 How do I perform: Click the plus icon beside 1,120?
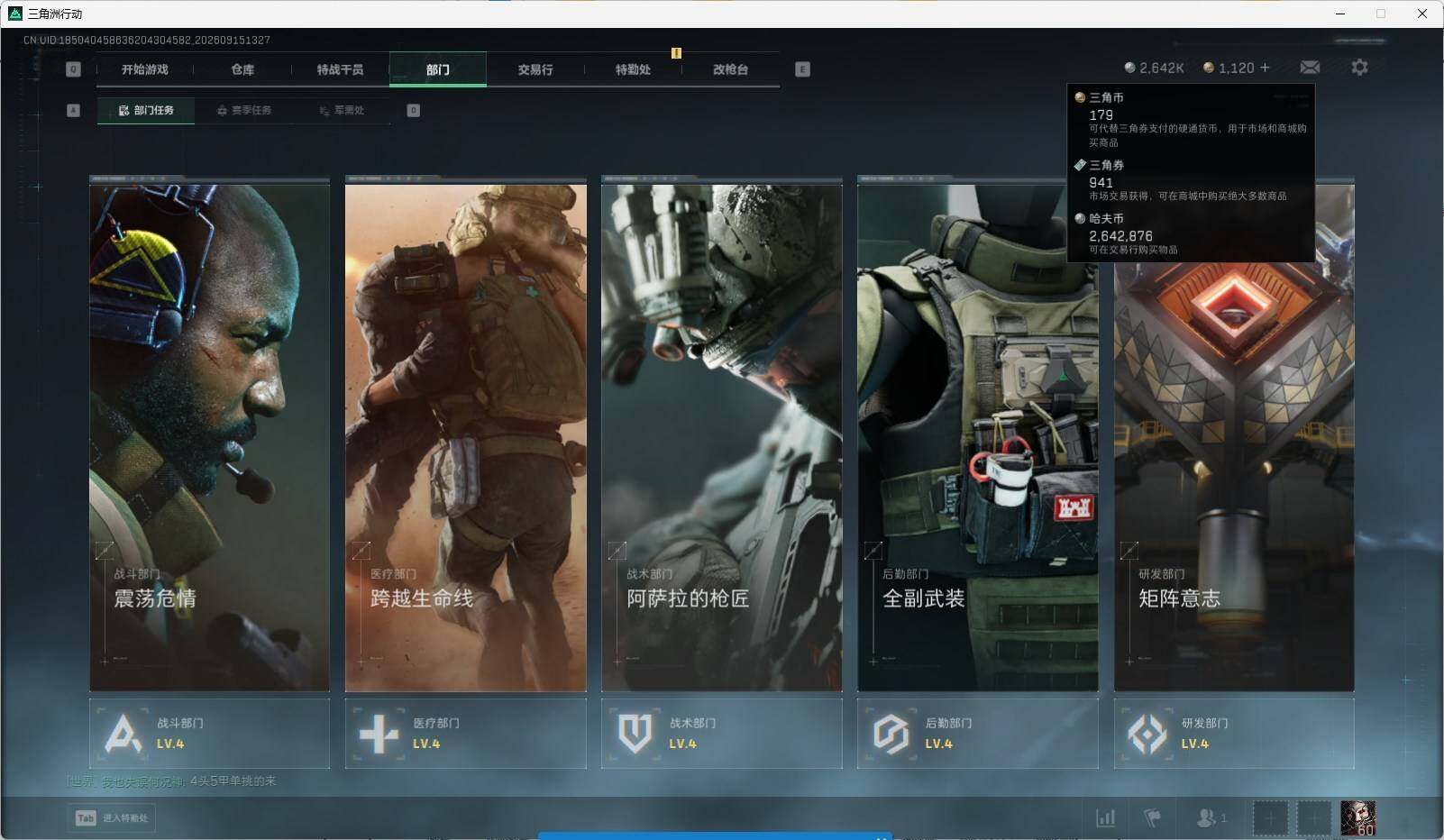coord(1265,68)
